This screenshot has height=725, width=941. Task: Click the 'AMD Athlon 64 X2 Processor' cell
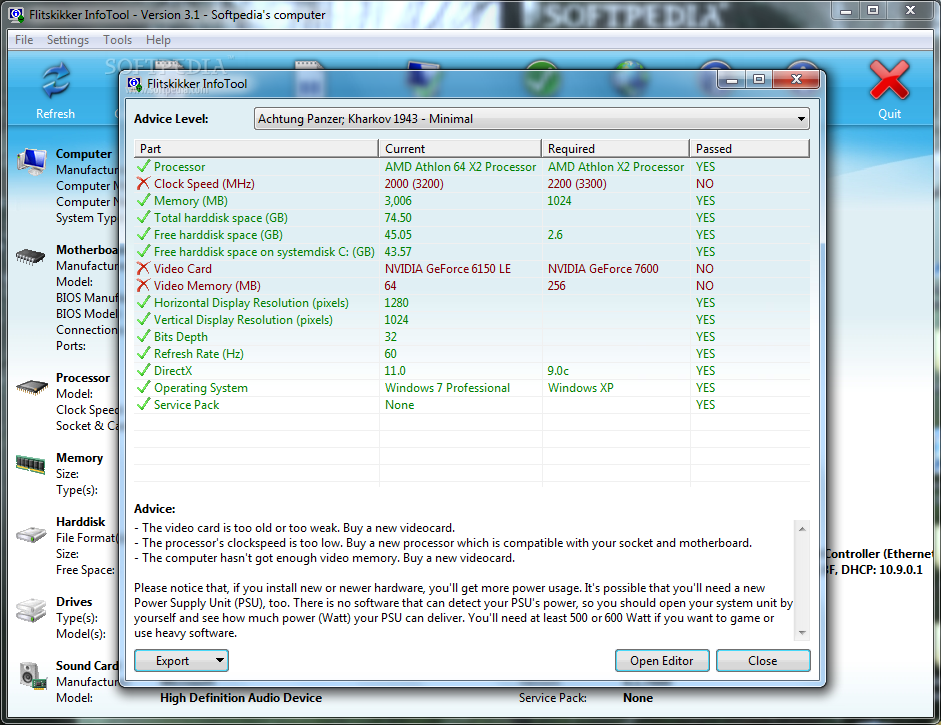pyautogui.click(x=460, y=167)
